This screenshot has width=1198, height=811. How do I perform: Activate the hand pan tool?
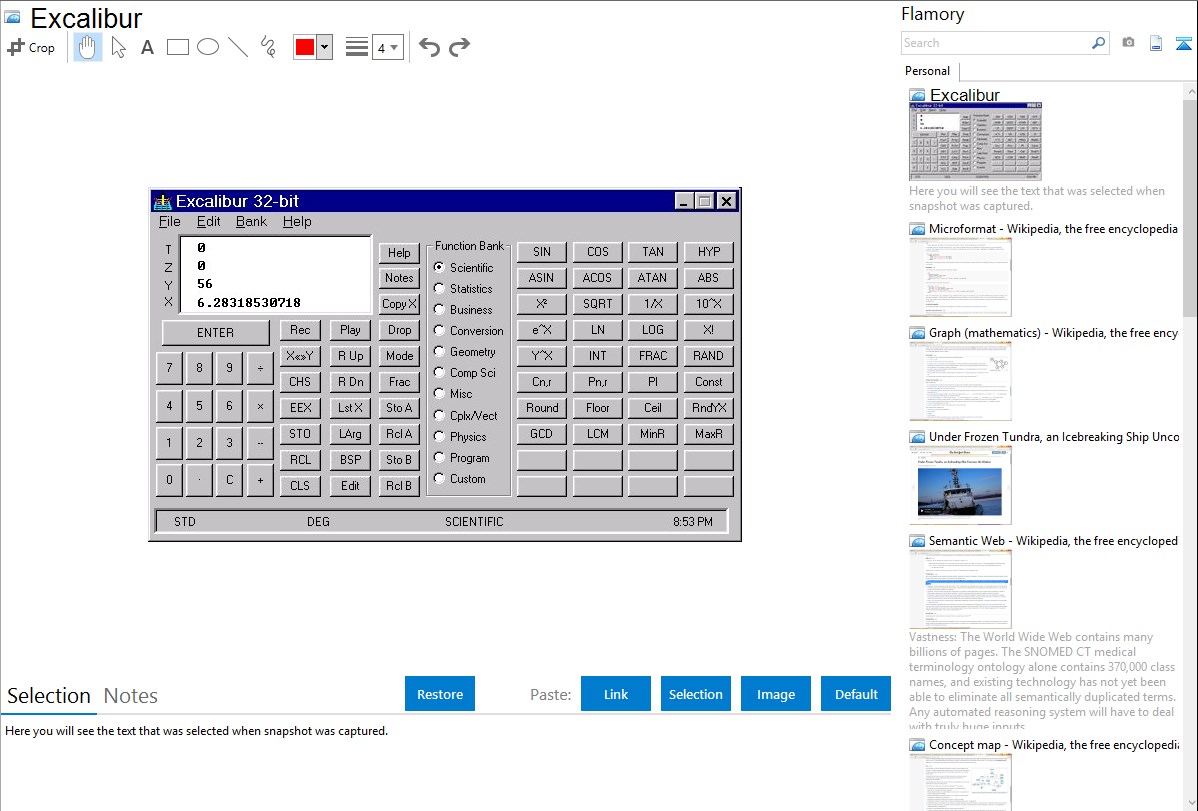[x=87, y=47]
